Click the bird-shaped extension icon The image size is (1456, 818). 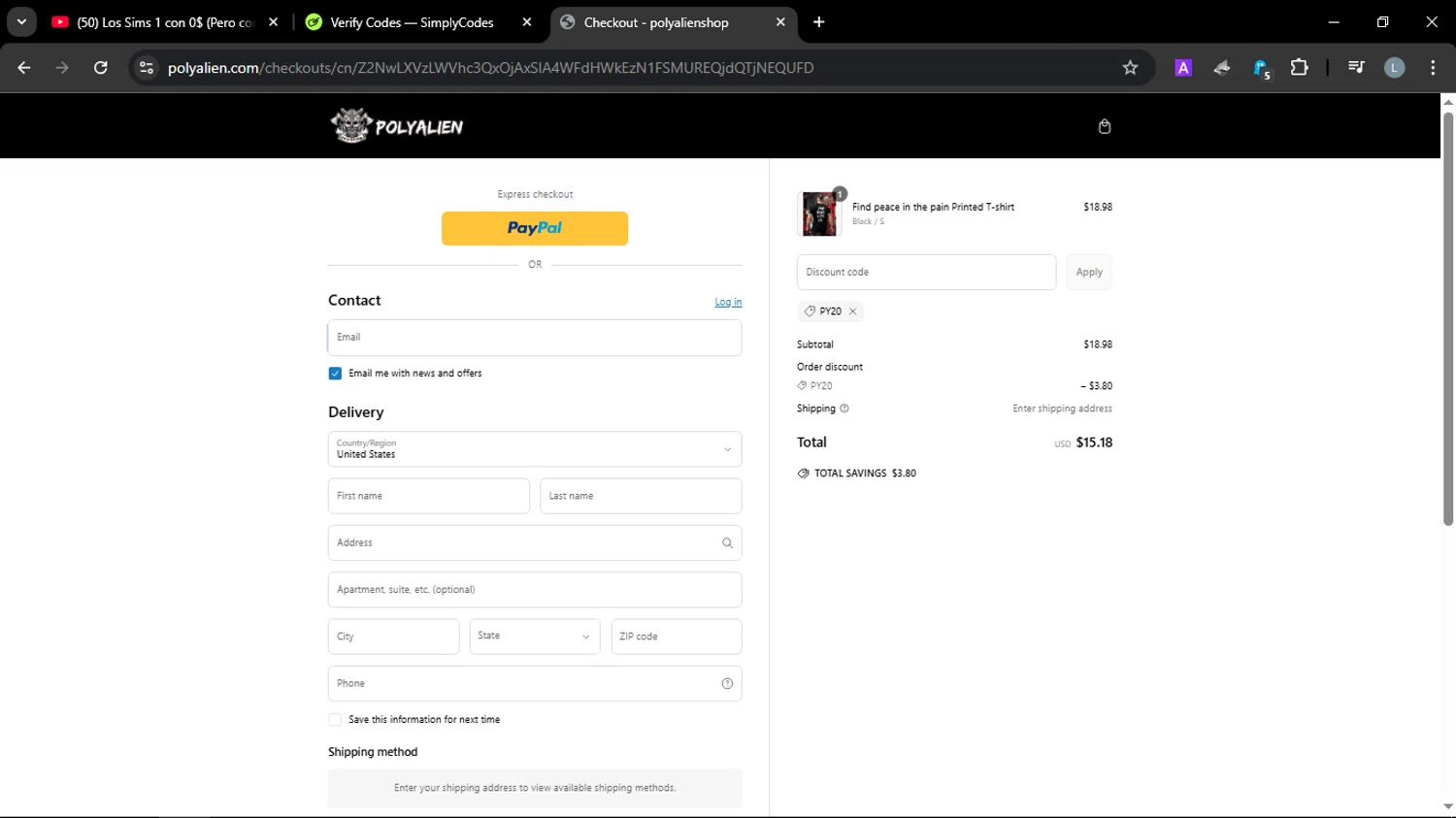pyautogui.click(x=1221, y=68)
